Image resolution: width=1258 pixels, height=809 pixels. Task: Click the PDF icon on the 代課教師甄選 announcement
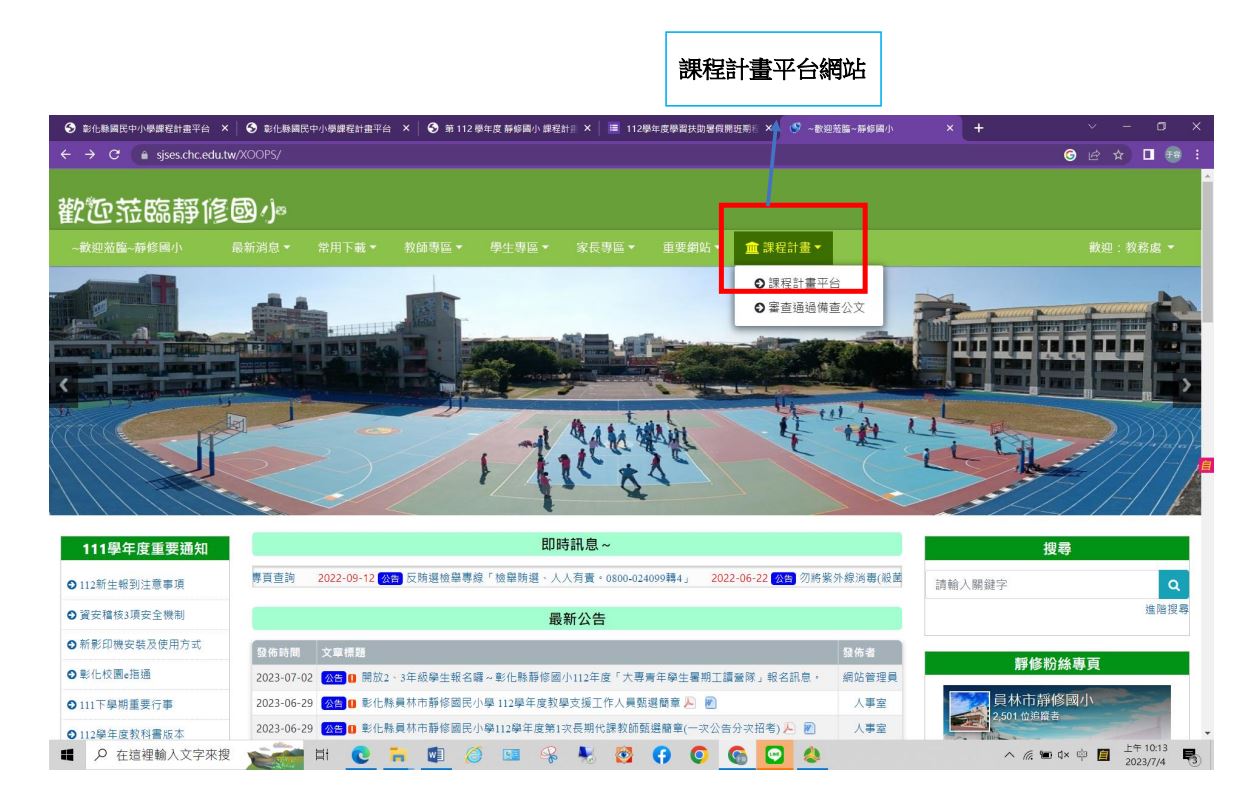pyautogui.click(x=791, y=727)
